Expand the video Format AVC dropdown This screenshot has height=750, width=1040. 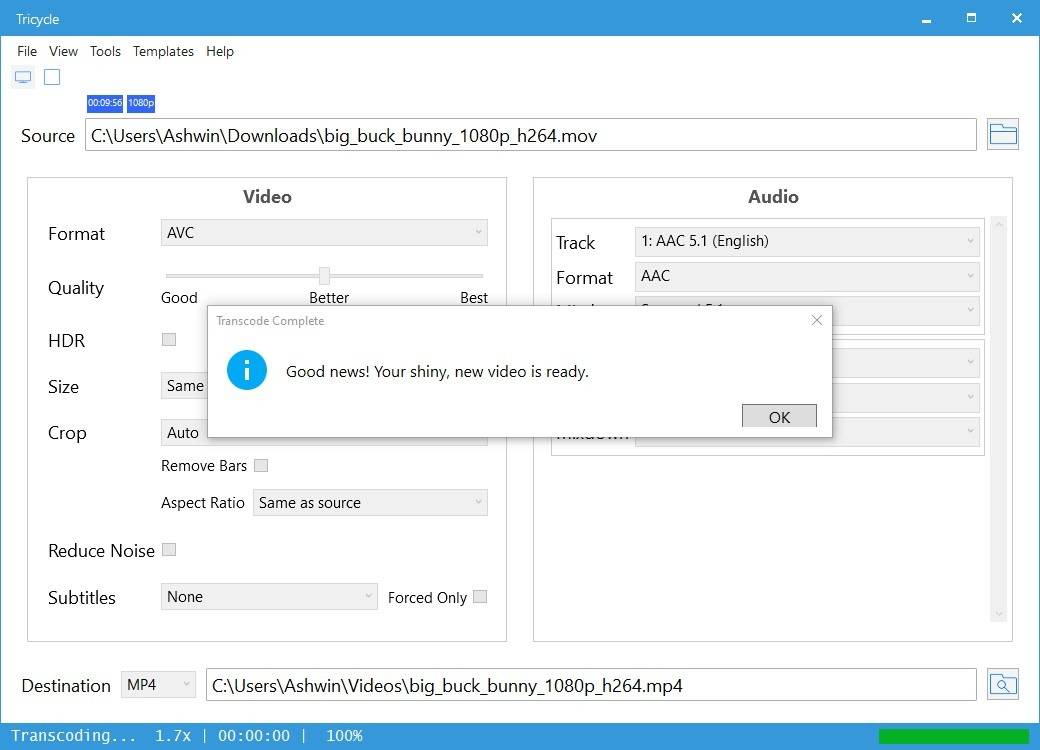click(324, 233)
